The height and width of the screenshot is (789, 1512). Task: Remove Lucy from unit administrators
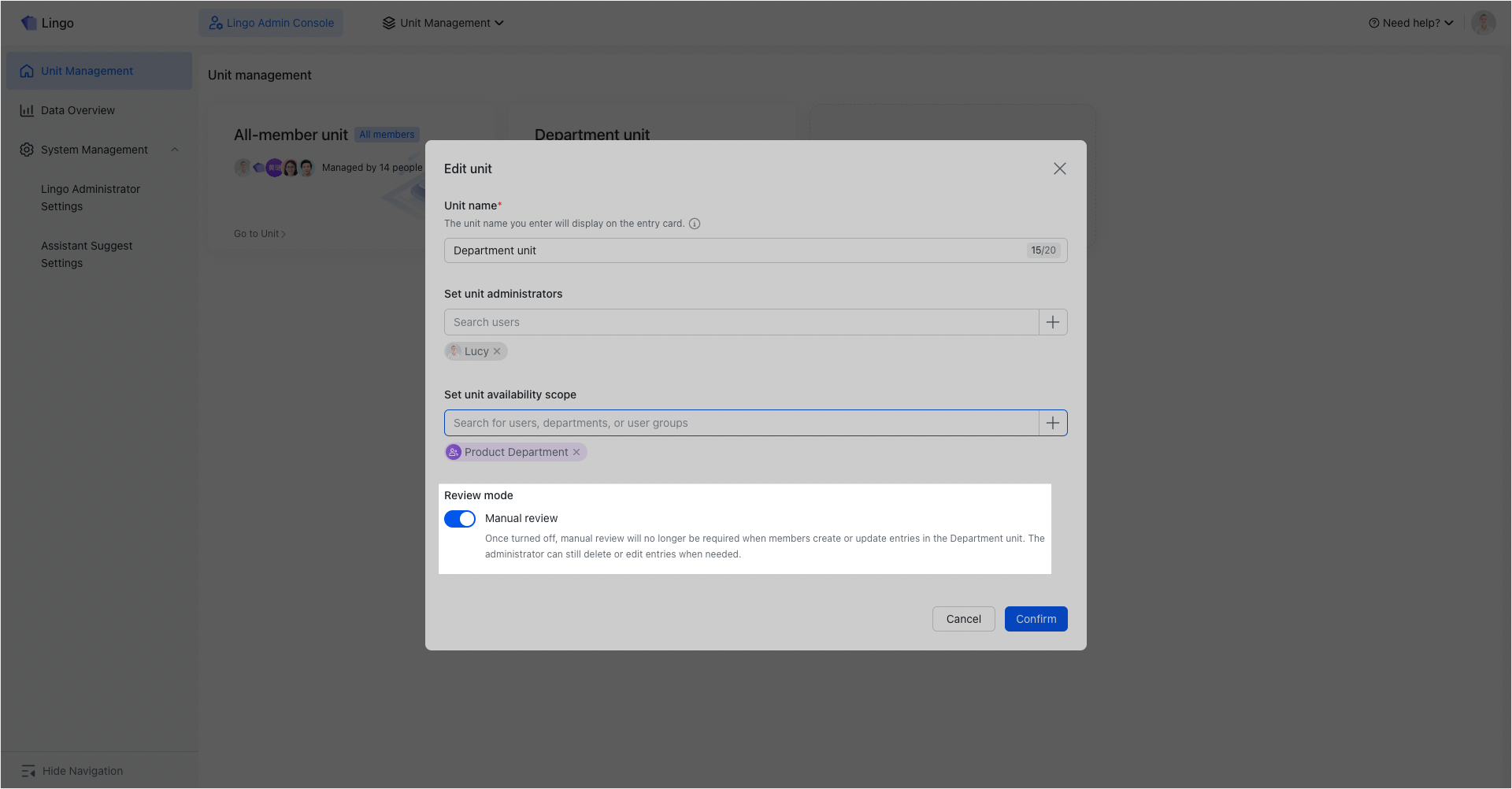tap(497, 351)
